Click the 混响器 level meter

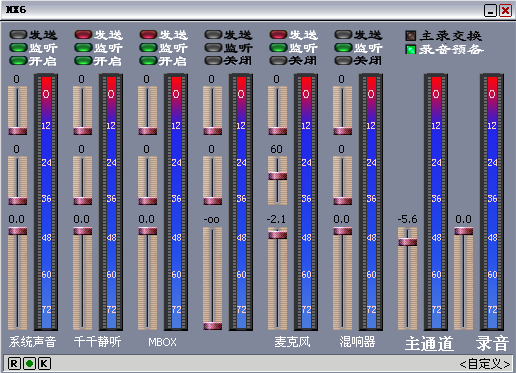click(371, 202)
